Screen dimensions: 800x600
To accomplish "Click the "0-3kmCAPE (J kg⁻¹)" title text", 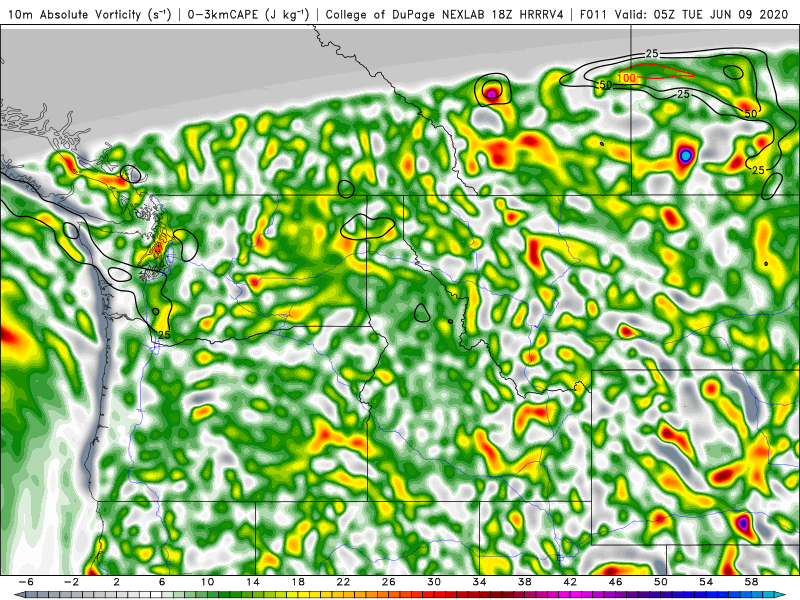I will coord(247,15).
